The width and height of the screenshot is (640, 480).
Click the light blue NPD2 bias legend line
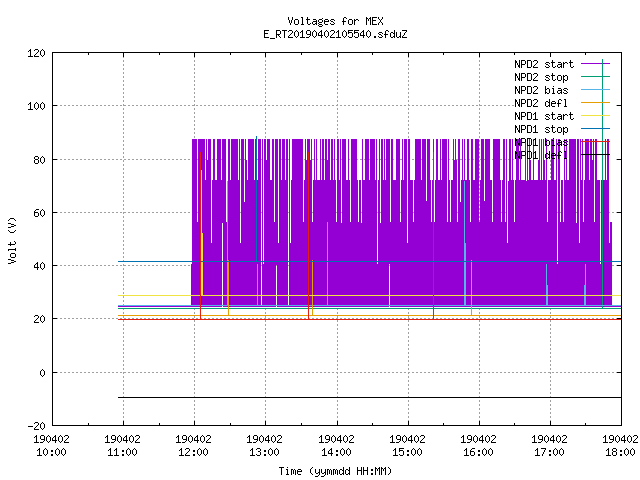pos(595,90)
